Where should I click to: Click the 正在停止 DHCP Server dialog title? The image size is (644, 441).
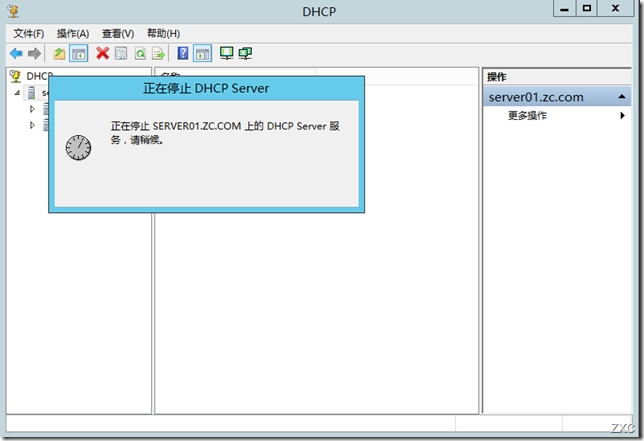point(206,88)
